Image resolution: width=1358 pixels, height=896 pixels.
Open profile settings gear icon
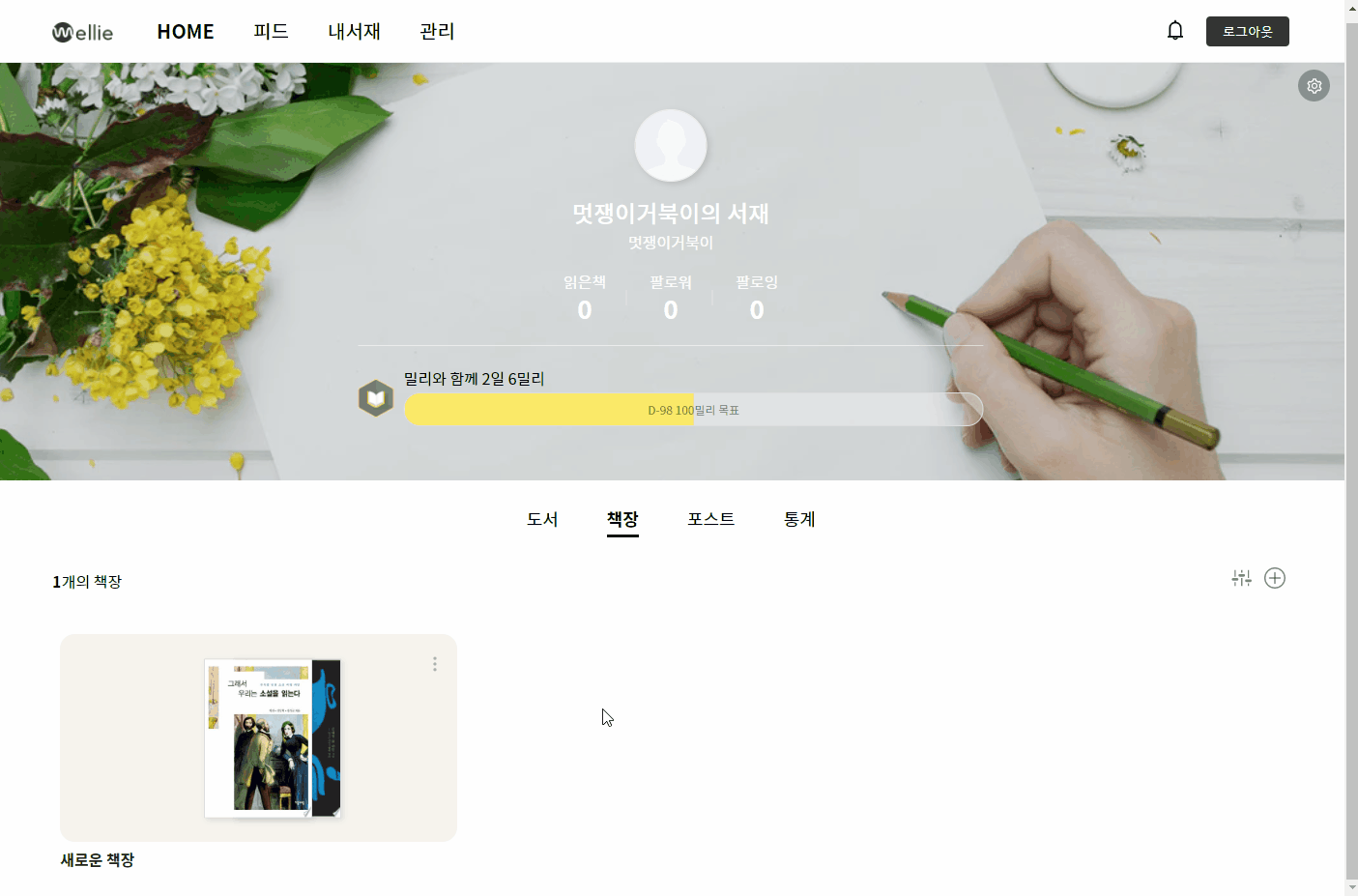1314,86
